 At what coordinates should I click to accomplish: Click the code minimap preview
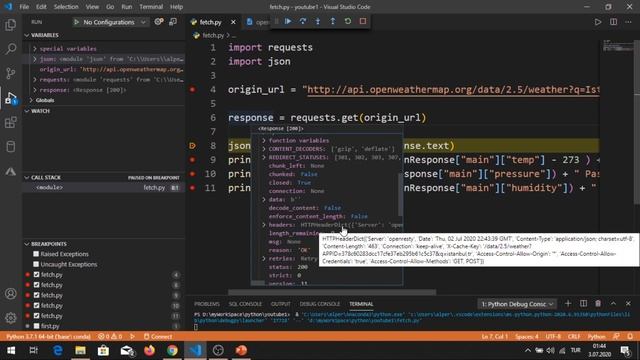pos(618,46)
